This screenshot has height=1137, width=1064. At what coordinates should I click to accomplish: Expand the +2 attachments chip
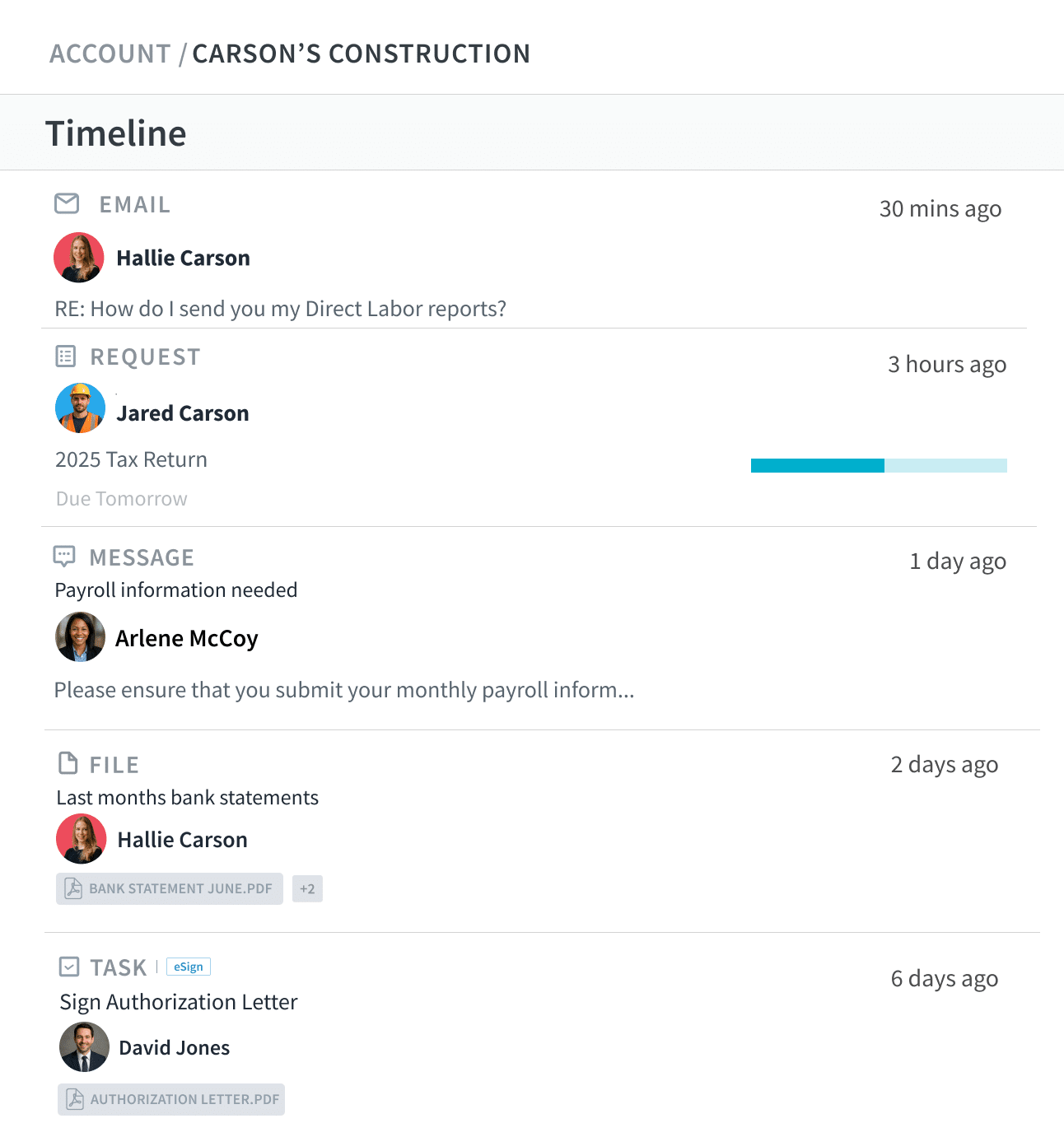click(307, 888)
